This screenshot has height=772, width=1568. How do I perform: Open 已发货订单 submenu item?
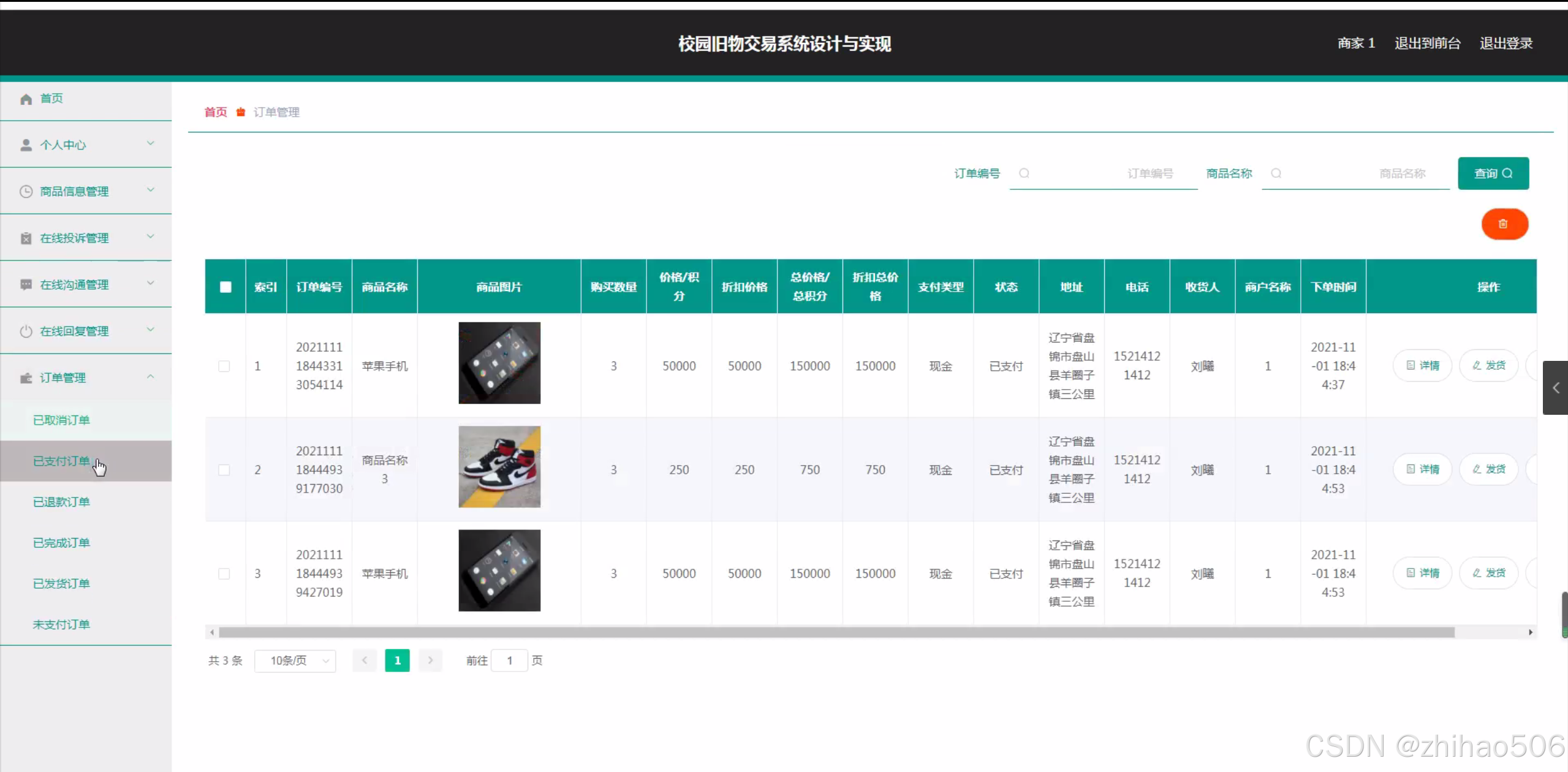click(x=61, y=583)
